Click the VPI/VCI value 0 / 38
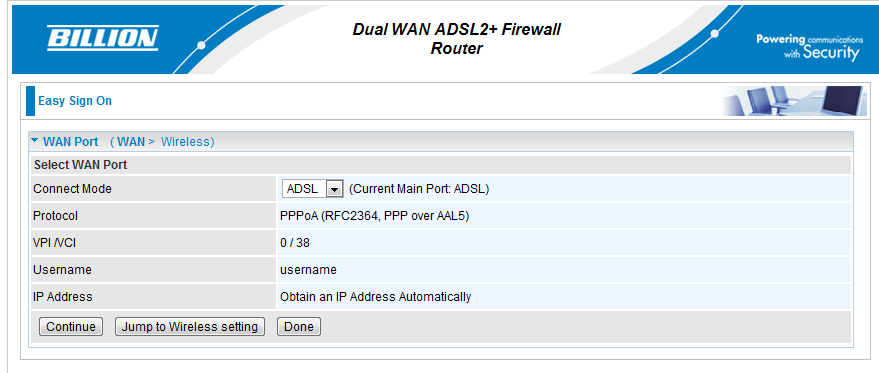Image resolution: width=879 pixels, height=373 pixels. coord(295,243)
